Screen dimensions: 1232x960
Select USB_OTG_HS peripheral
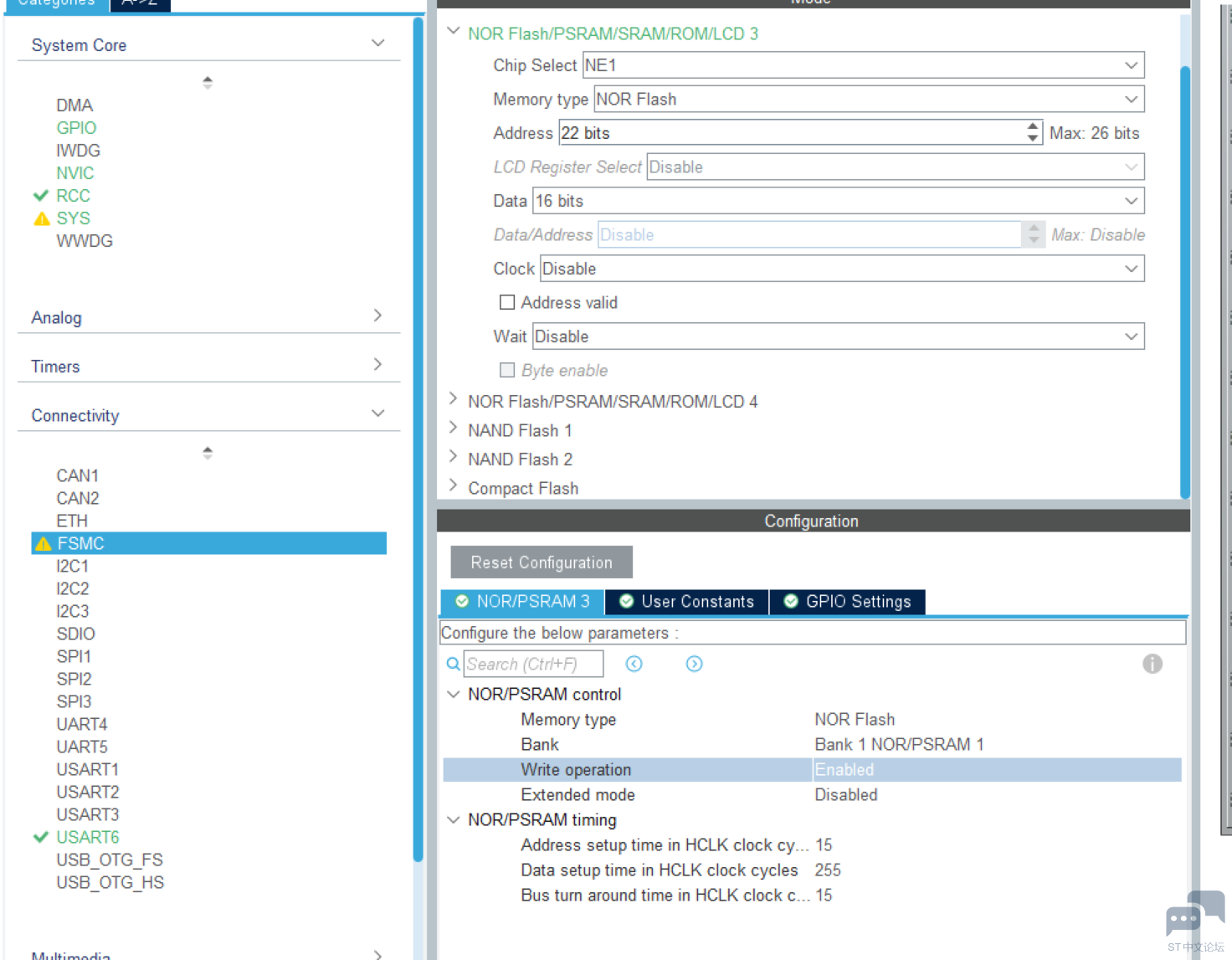(110, 883)
